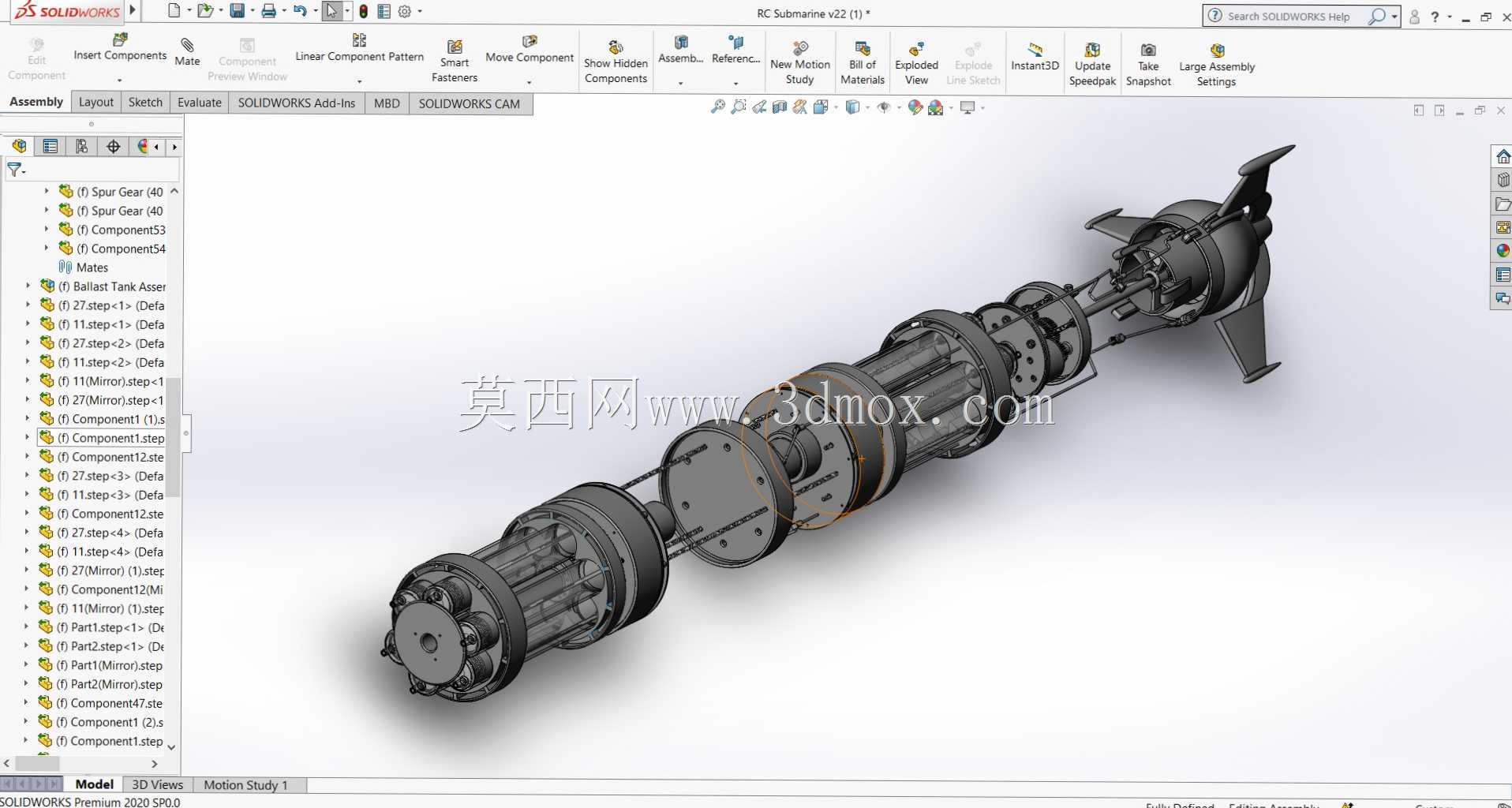This screenshot has width=1512, height=808.
Task: Switch to FeatureManager design tree tab
Action: click(19, 146)
